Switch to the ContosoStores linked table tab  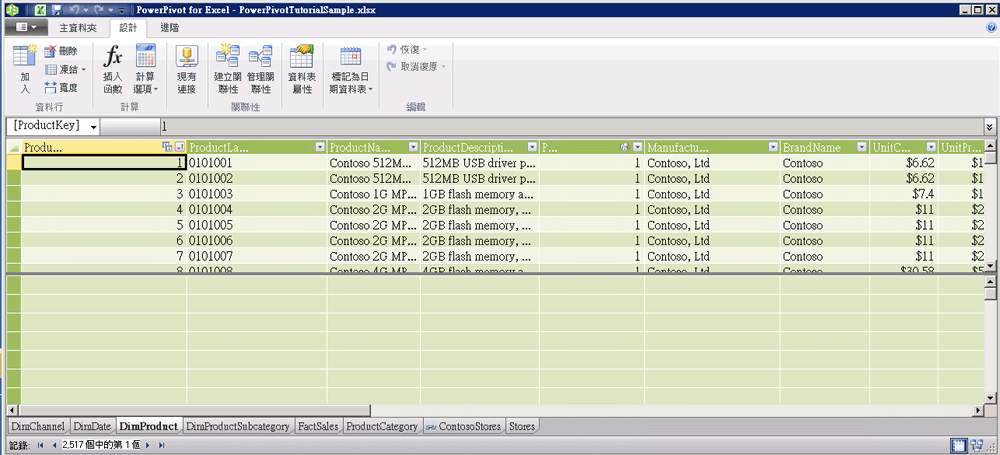pyautogui.click(x=464, y=426)
